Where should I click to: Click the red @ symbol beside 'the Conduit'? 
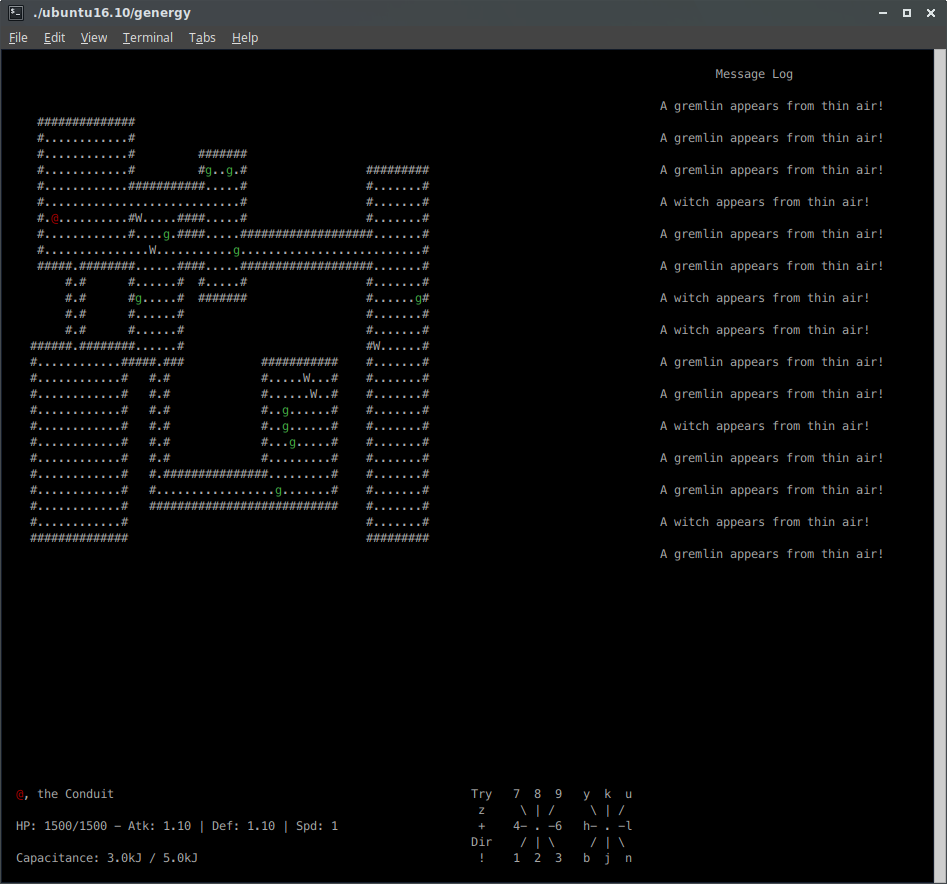click(20, 794)
